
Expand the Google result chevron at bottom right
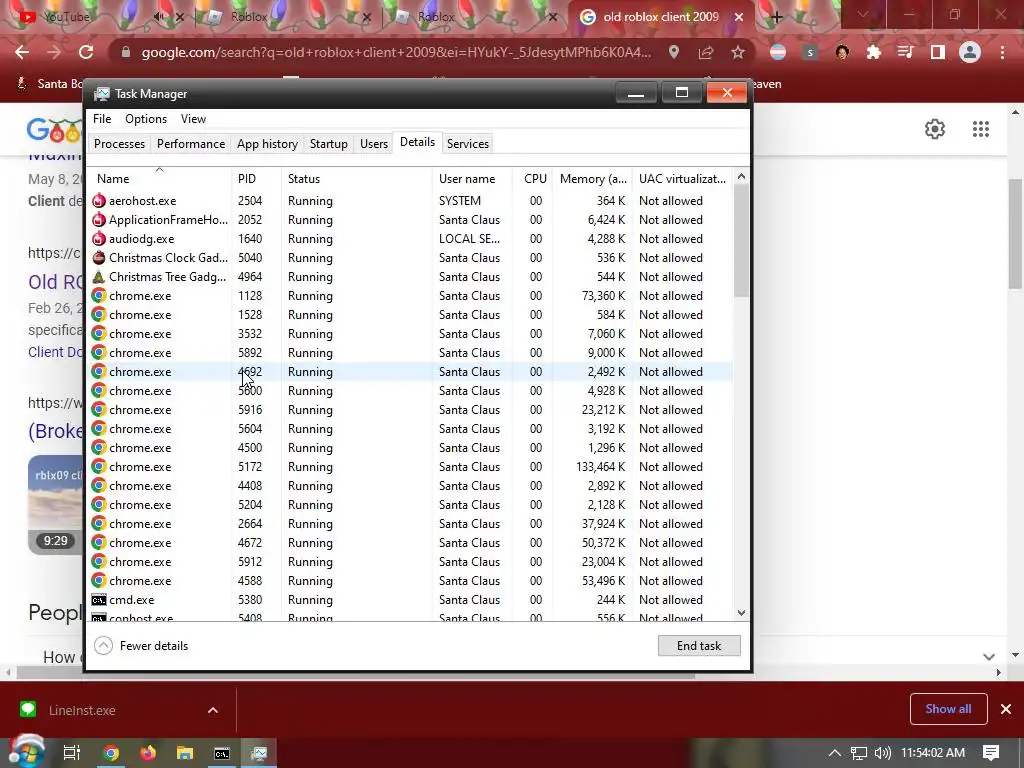[989, 657]
